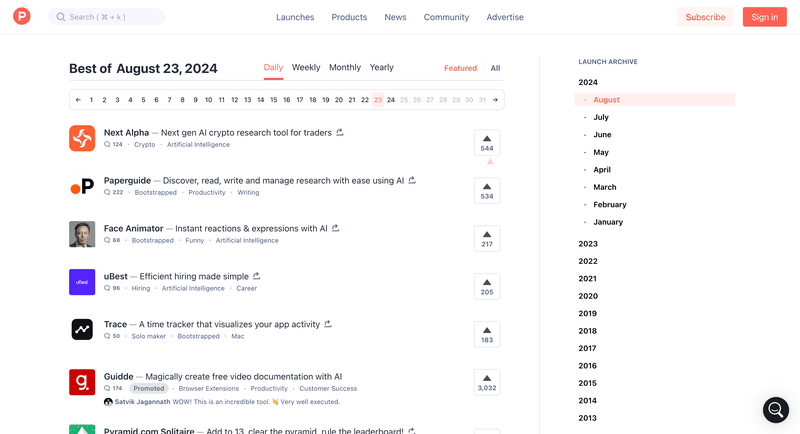This screenshot has width=800, height=434.
Task: Select day 22 in the date pager
Action: point(365,100)
